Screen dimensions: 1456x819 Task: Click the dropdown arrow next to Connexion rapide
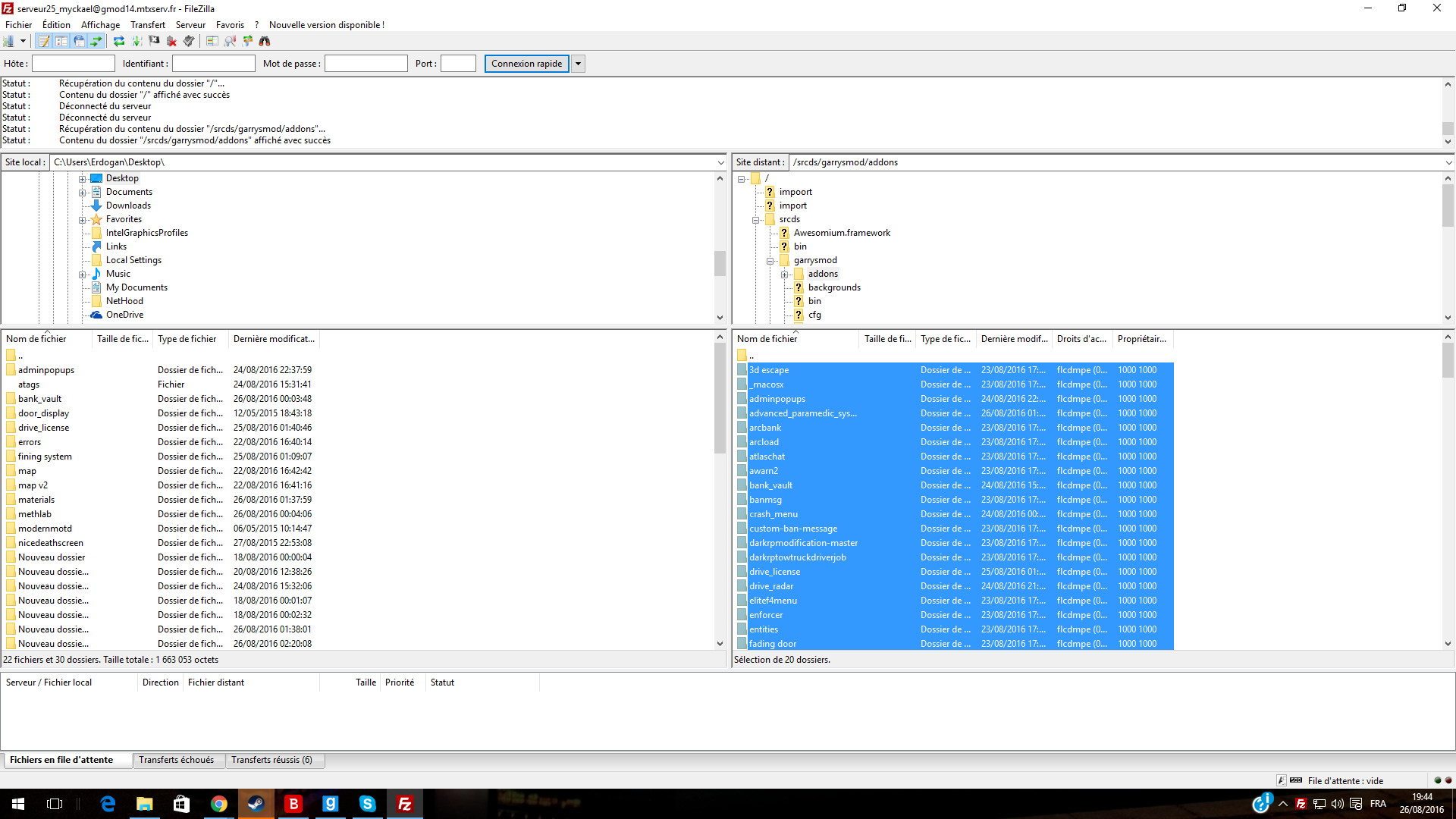coord(578,63)
